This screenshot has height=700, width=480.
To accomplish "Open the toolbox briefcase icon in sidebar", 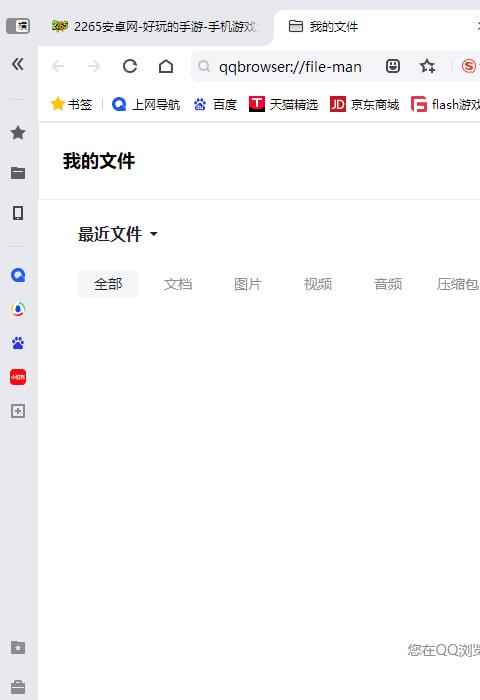I will (18, 687).
